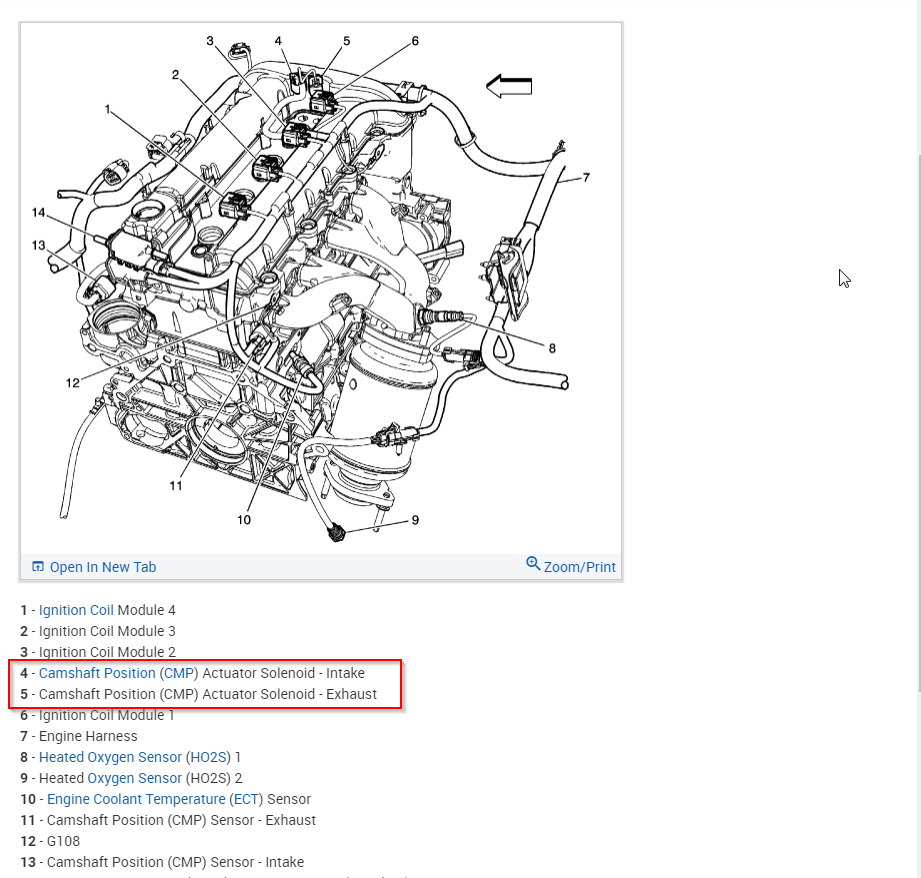Open the Camshaft Position link in item 4
The height and width of the screenshot is (878, 921).
tap(97, 673)
